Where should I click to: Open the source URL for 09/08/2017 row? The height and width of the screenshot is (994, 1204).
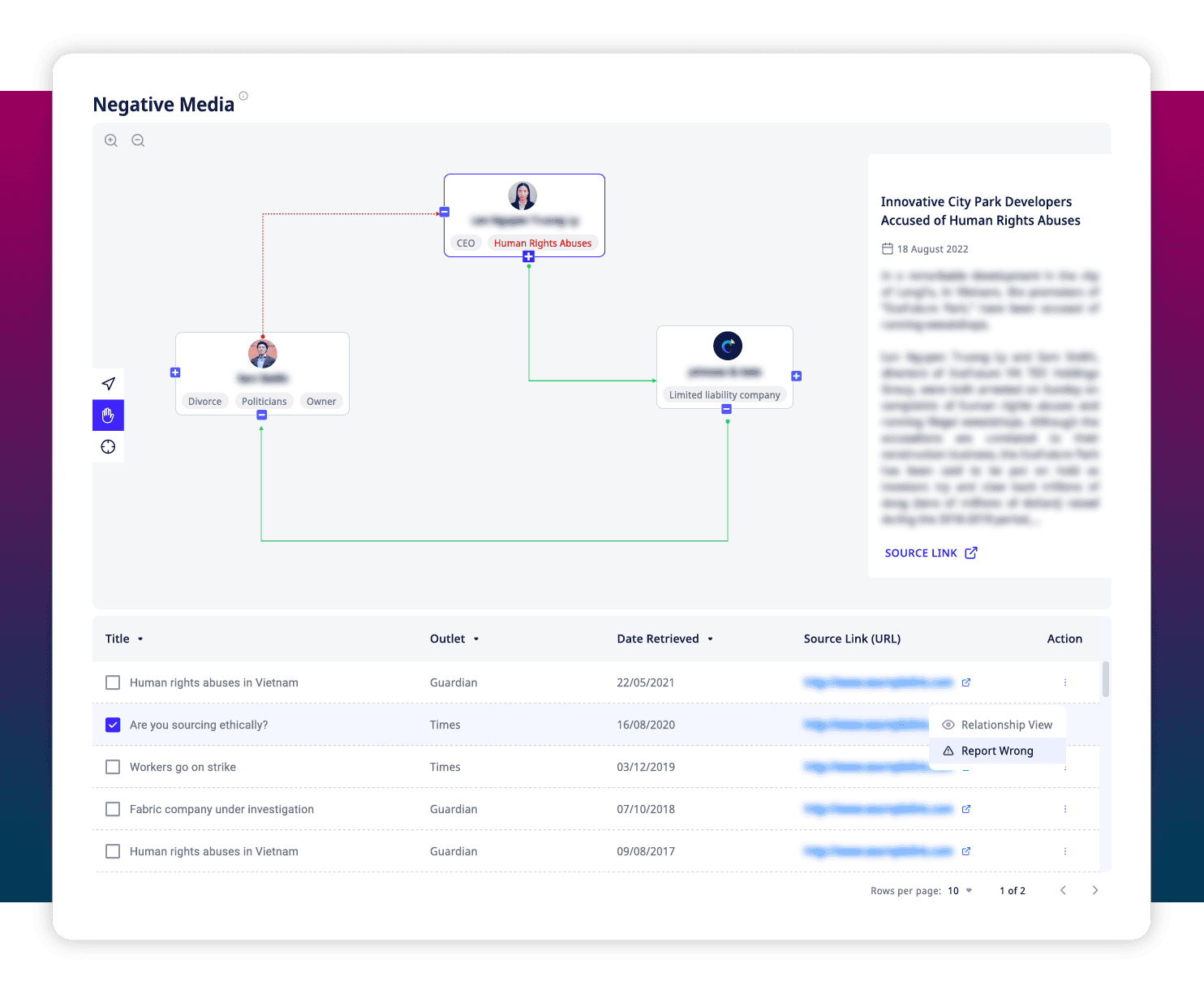878,851
